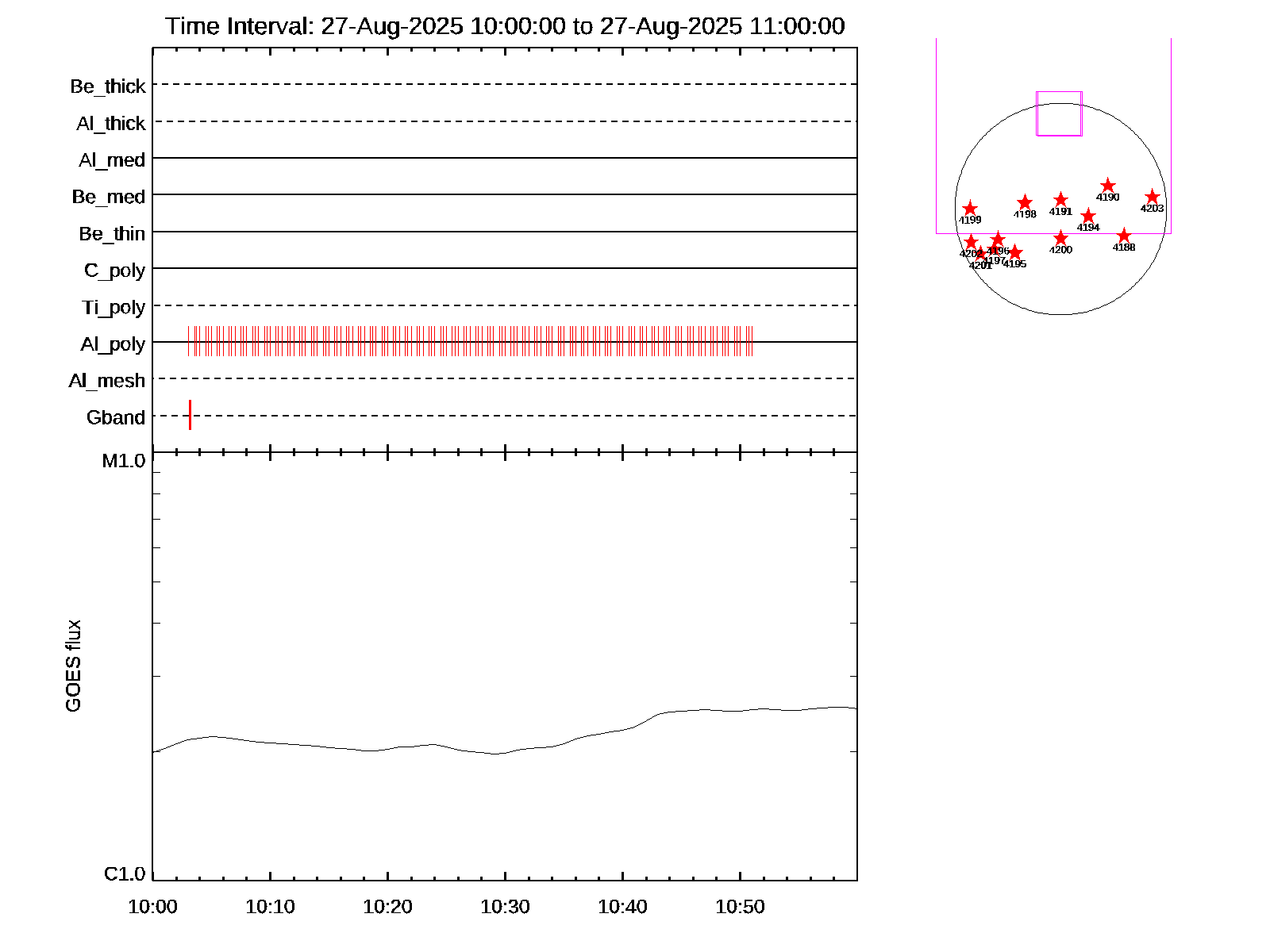Select the star above label 4198
Image resolution: width=1270 pixels, height=952 pixels.
point(1025,202)
